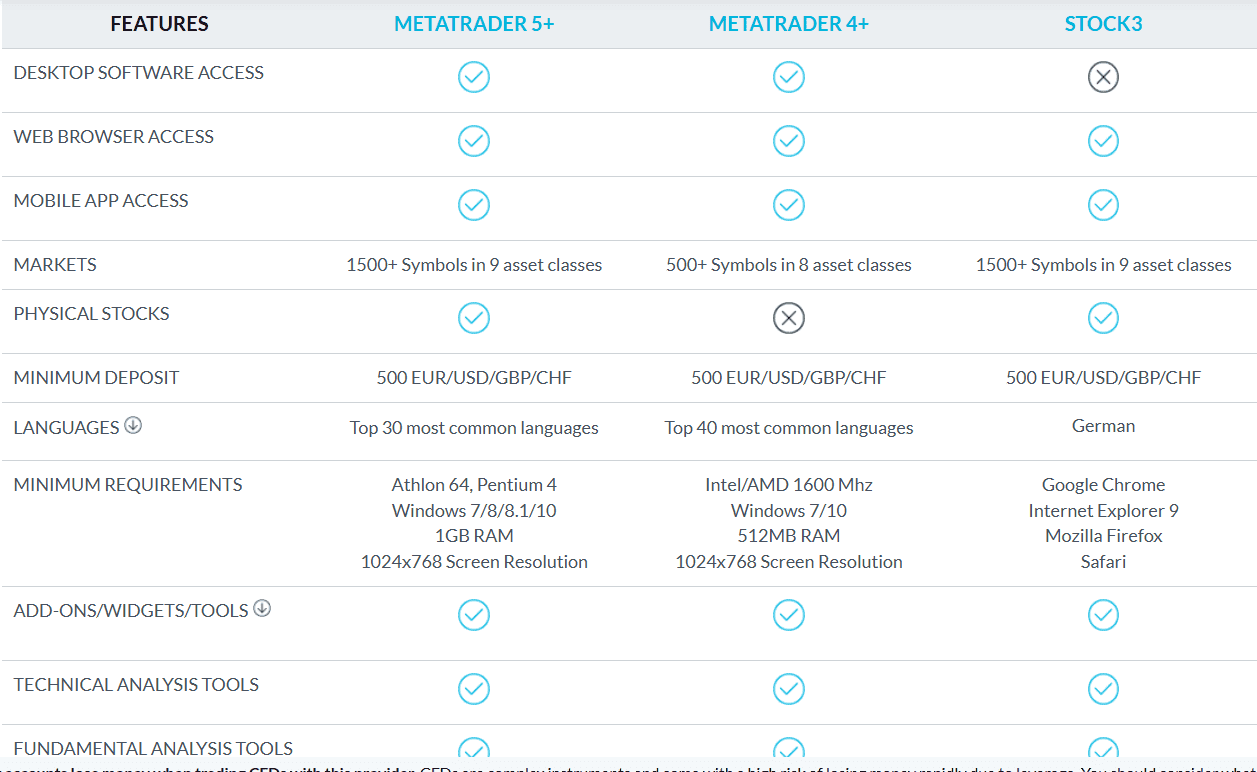Screen dimensions: 1257x772
Task: Click the 1500+ Symbols in 9 asset classes text
Action: click(x=474, y=264)
